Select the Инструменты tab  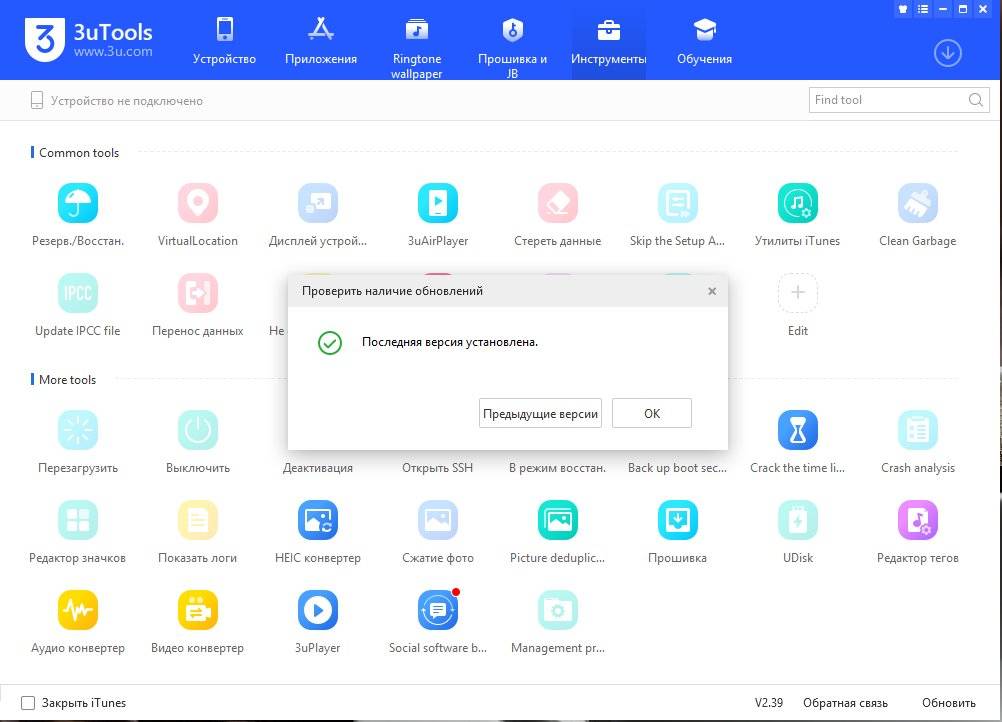tap(608, 40)
